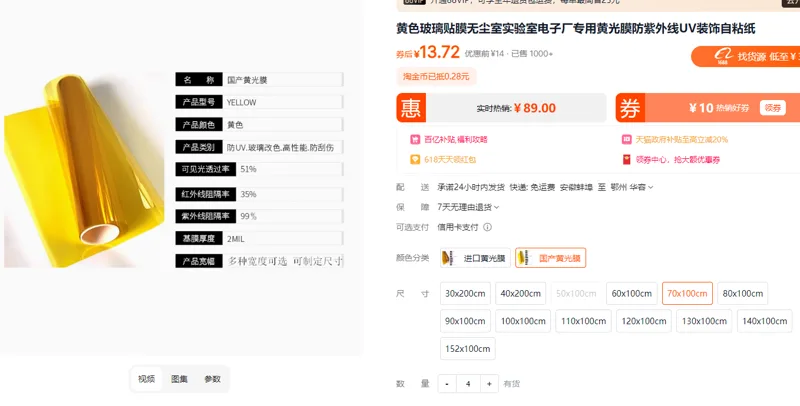
Task: Click the 淘金币已抵0.28元 tag
Action: pyautogui.click(x=436, y=77)
